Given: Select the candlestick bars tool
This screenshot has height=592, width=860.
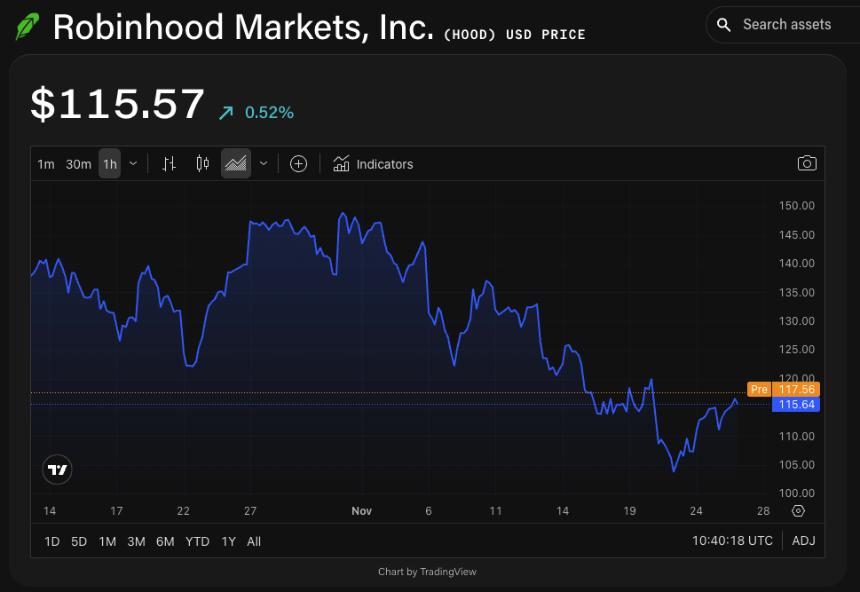Looking at the screenshot, I should click(x=202, y=163).
